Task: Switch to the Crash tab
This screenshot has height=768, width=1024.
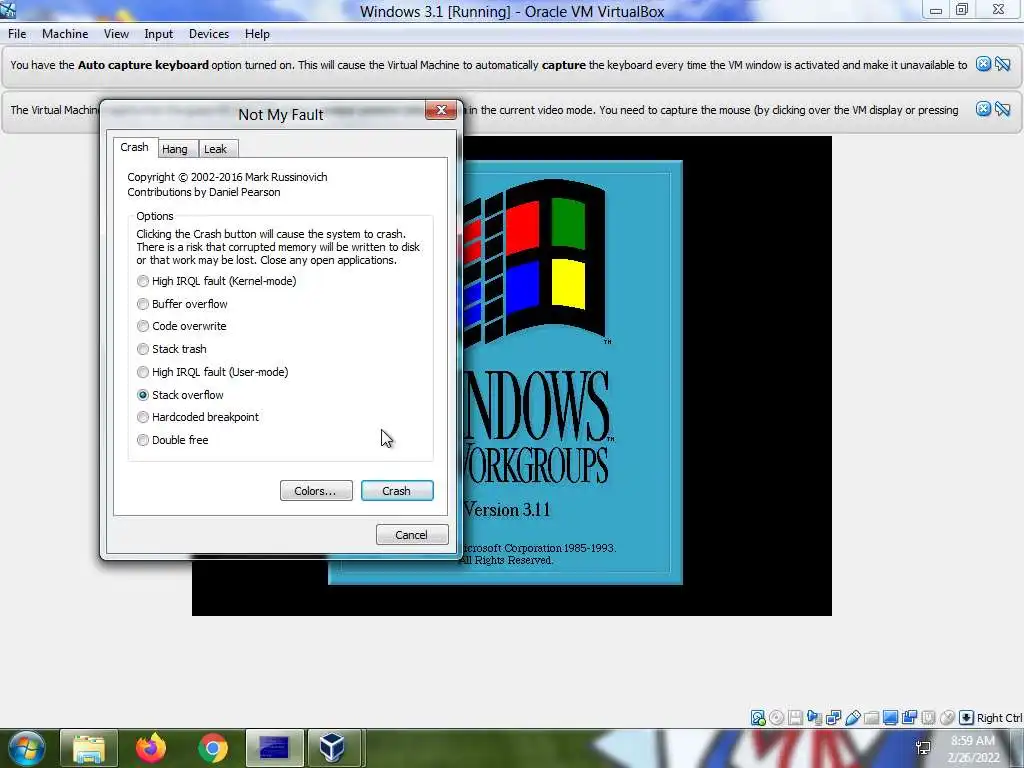Action: [x=135, y=148]
